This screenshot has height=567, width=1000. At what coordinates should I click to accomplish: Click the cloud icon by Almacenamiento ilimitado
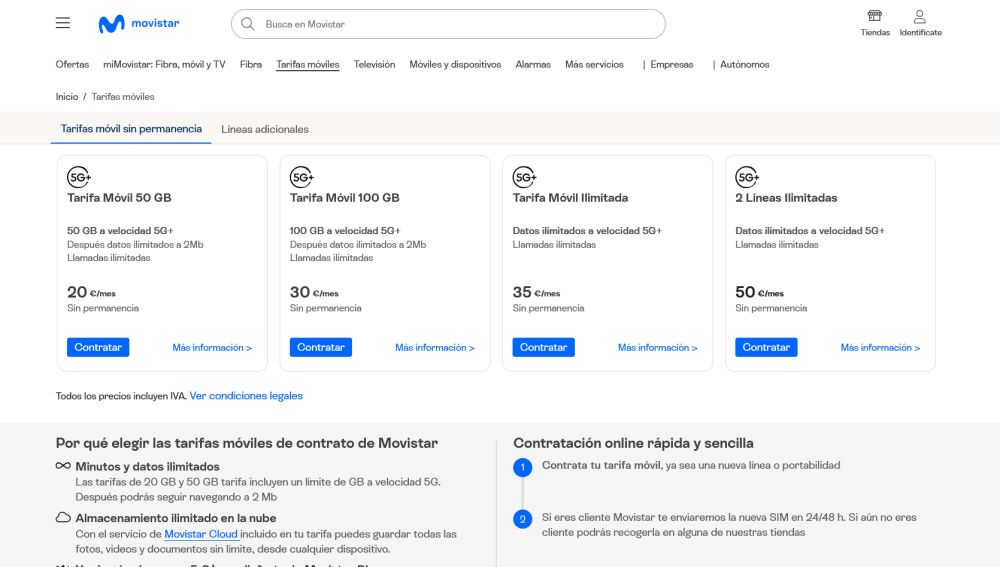point(63,517)
